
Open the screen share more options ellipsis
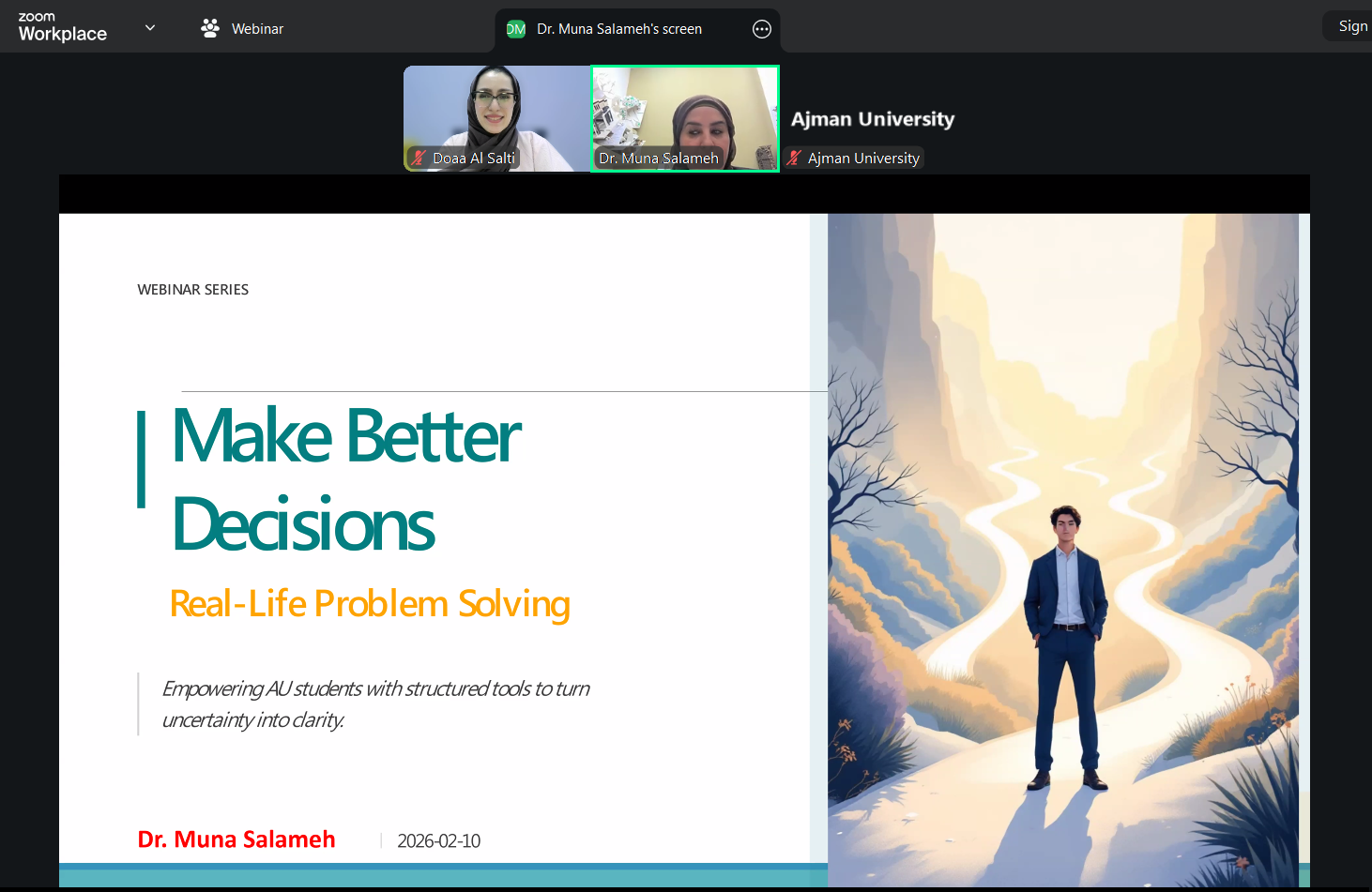[x=762, y=29]
